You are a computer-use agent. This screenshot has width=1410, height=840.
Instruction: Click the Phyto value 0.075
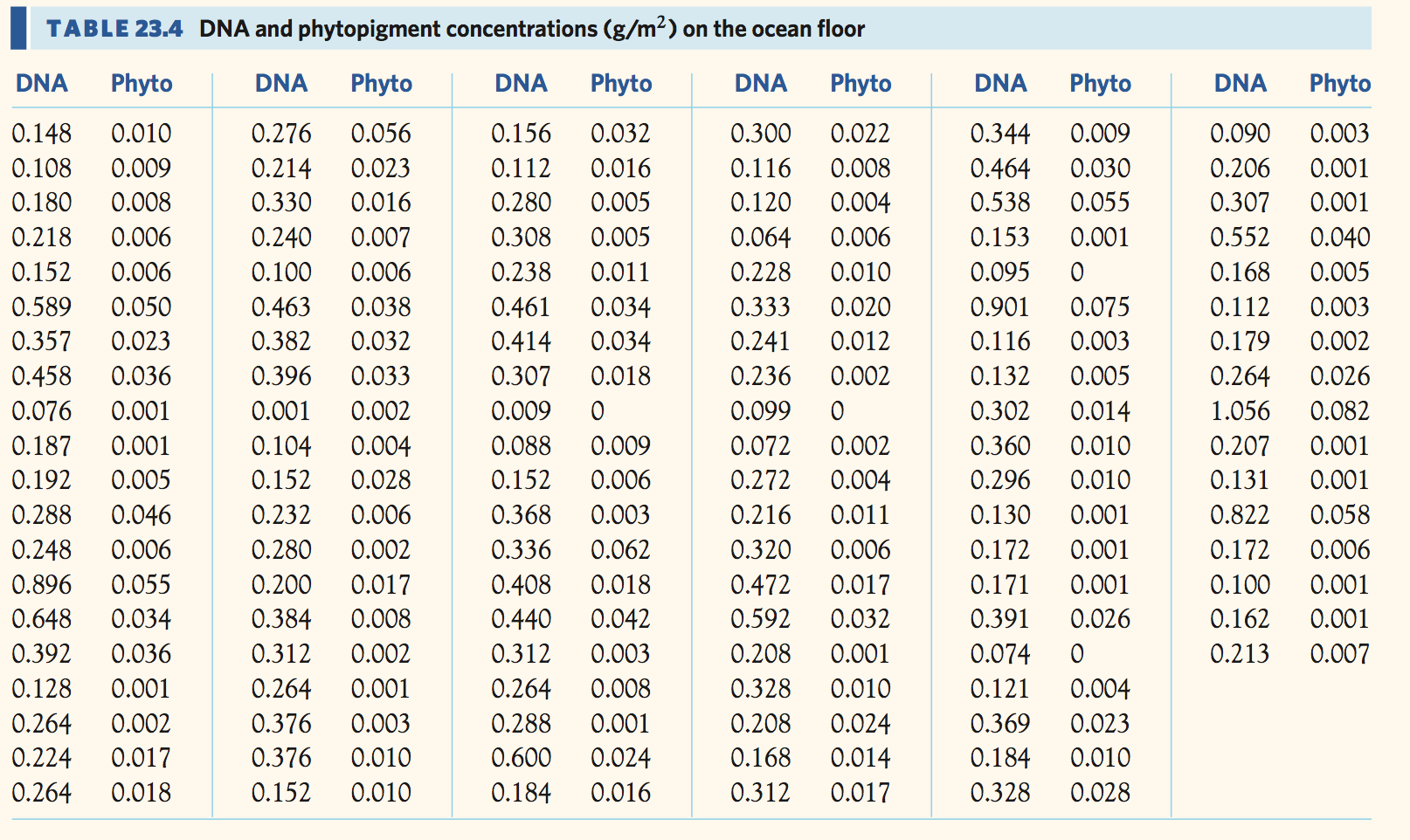(x=1099, y=307)
